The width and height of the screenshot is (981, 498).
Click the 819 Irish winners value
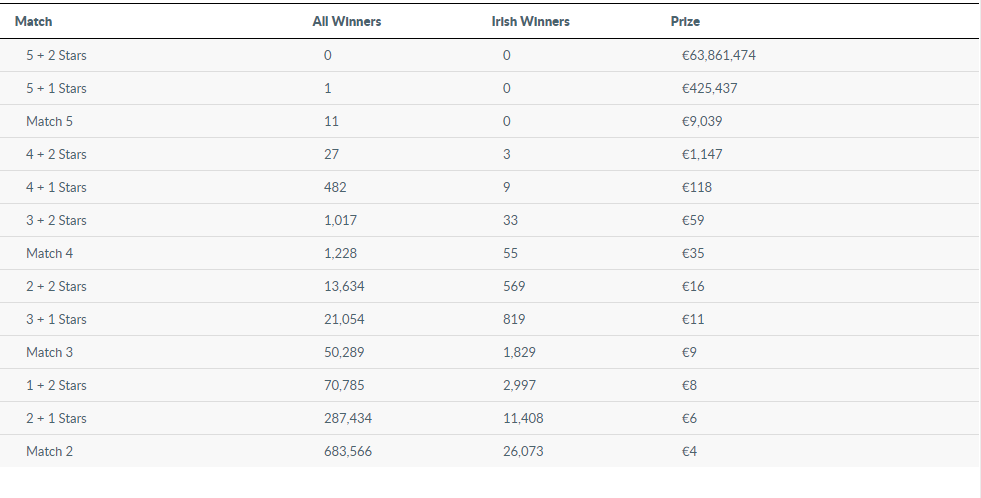pos(514,319)
